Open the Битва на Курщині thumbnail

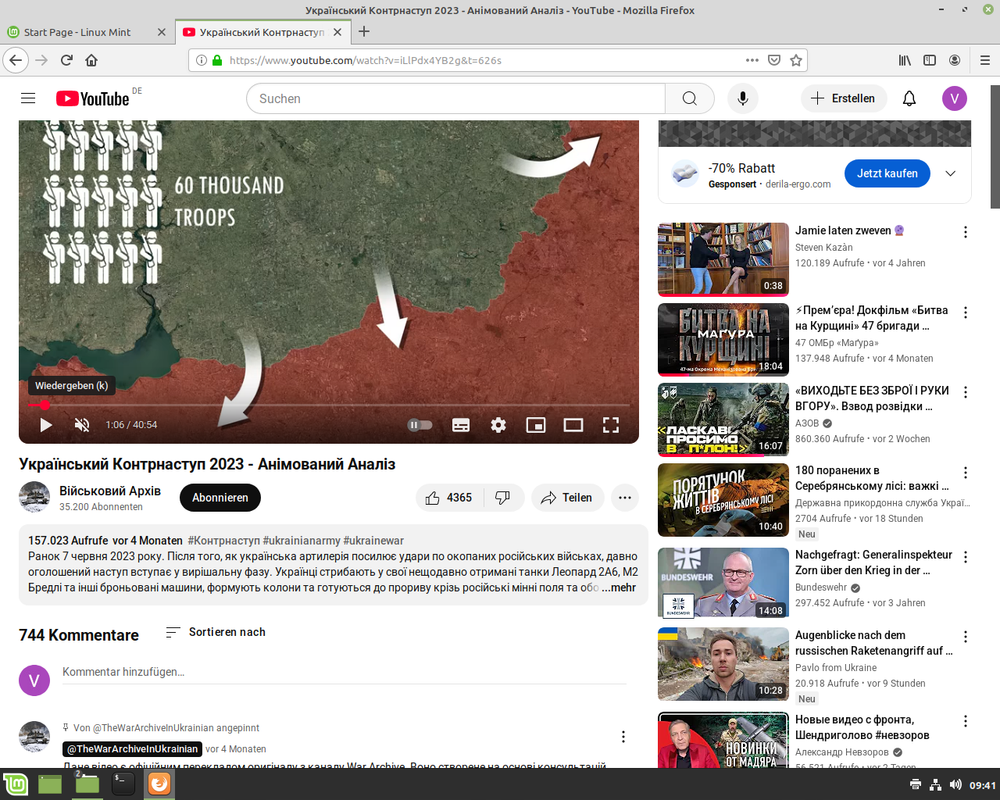(723, 339)
